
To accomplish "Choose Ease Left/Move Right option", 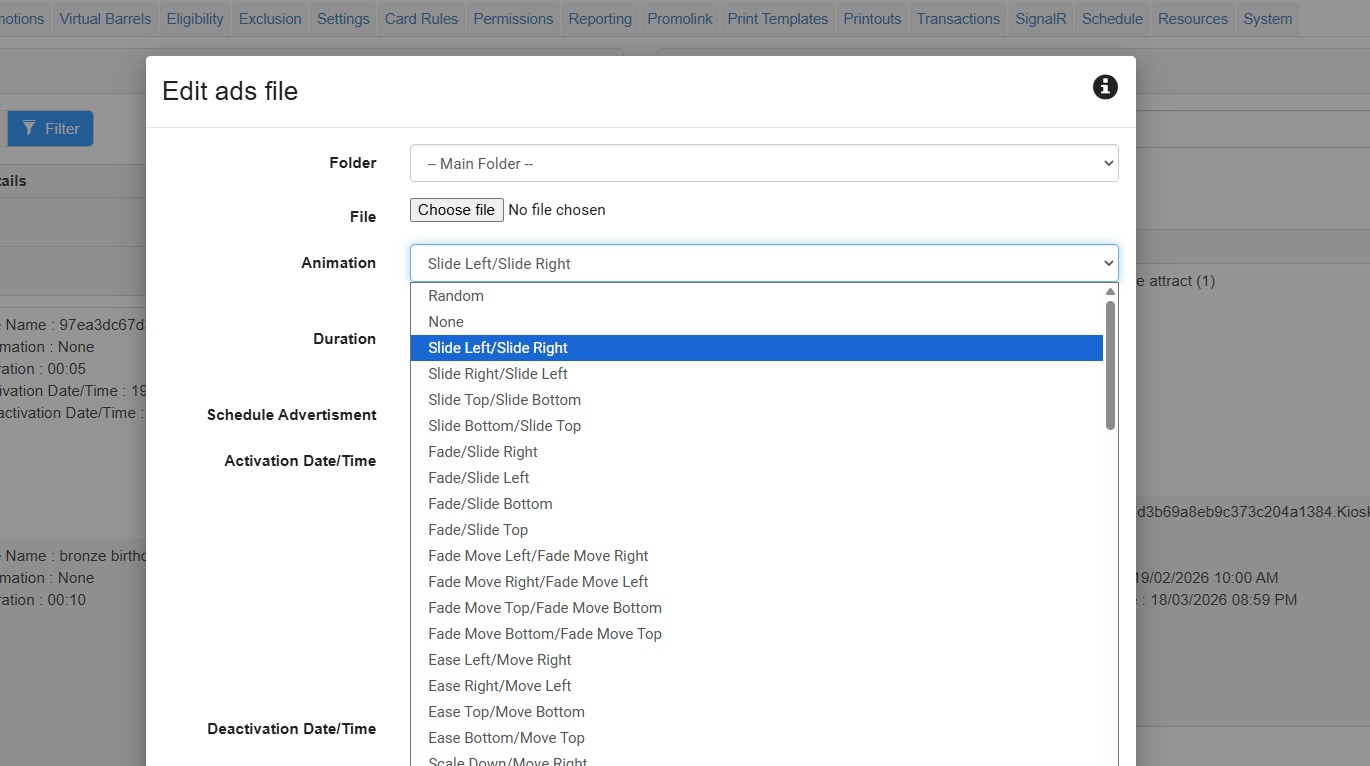I will 500,660.
